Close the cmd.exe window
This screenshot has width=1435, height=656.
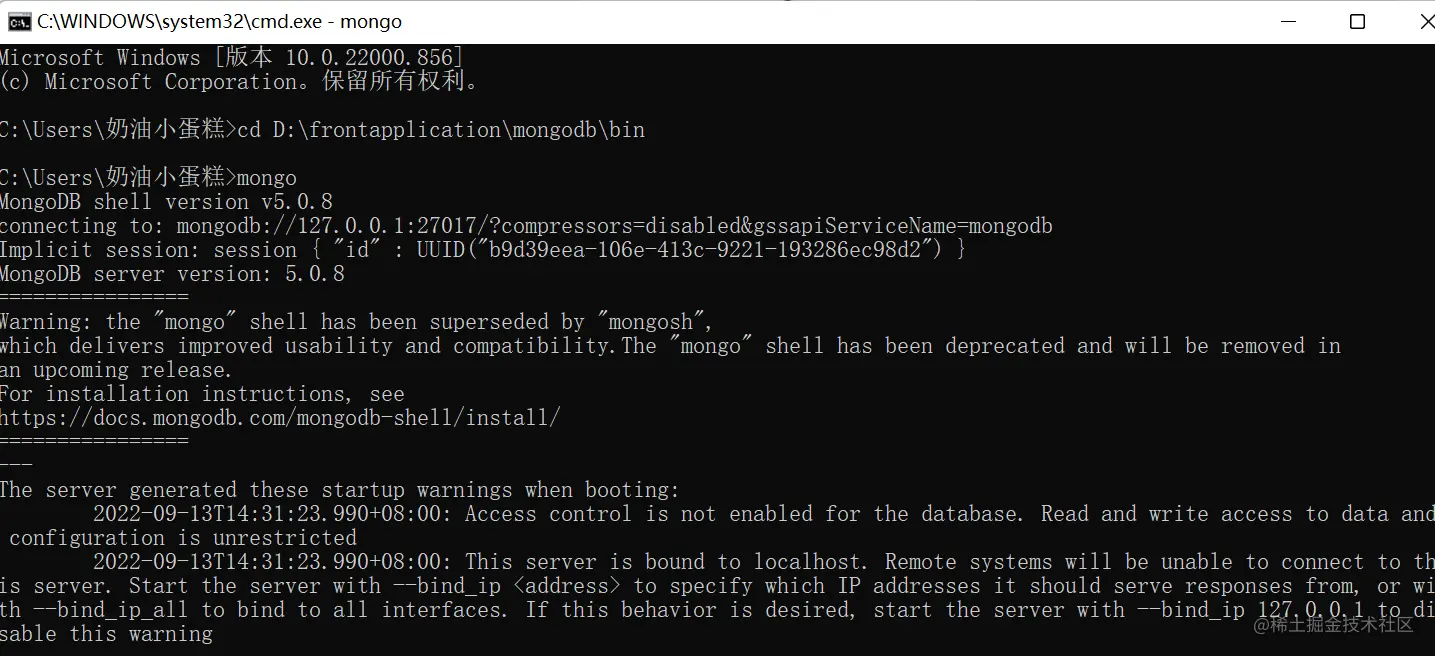pos(1425,21)
